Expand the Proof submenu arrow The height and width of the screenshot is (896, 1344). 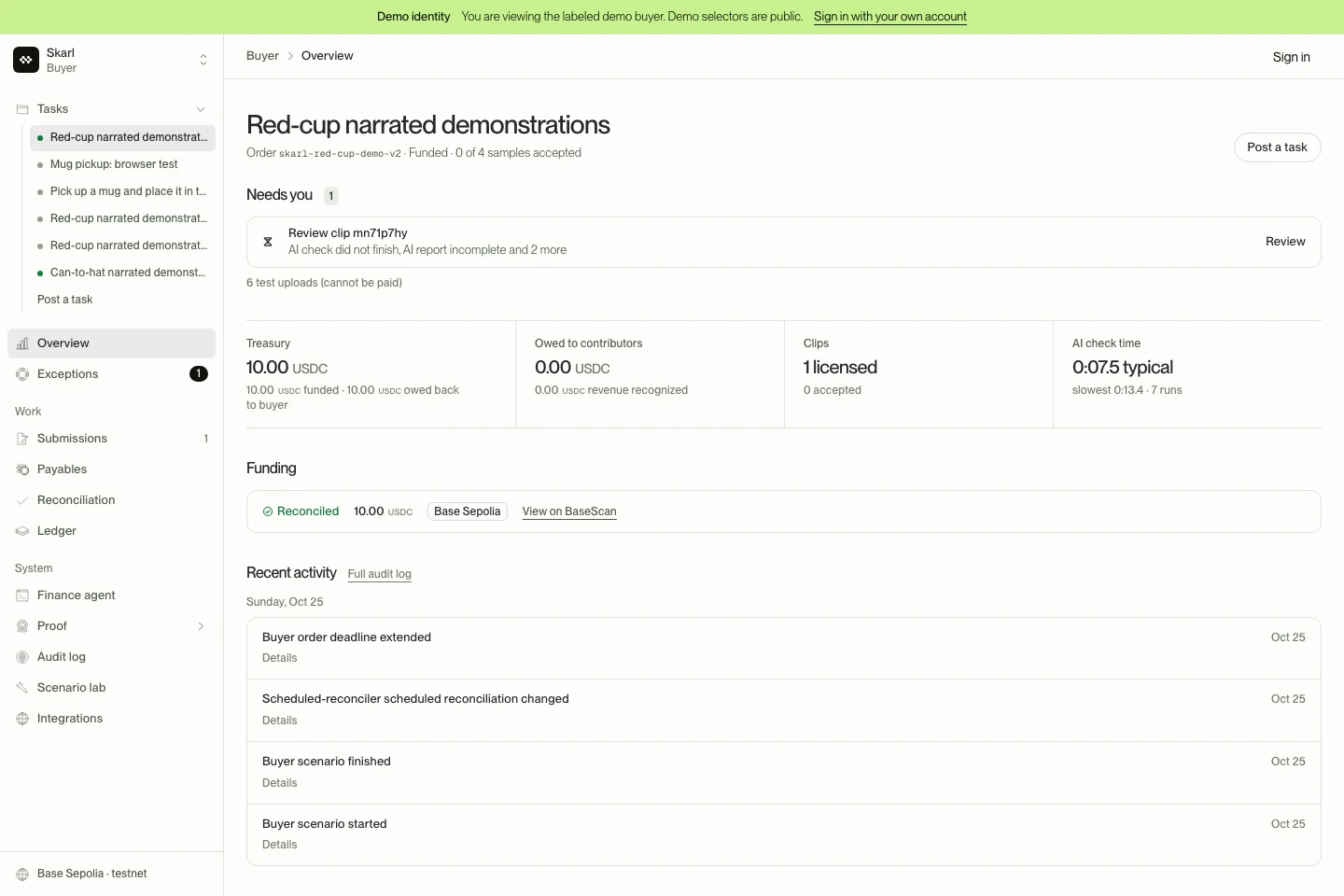(x=201, y=626)
